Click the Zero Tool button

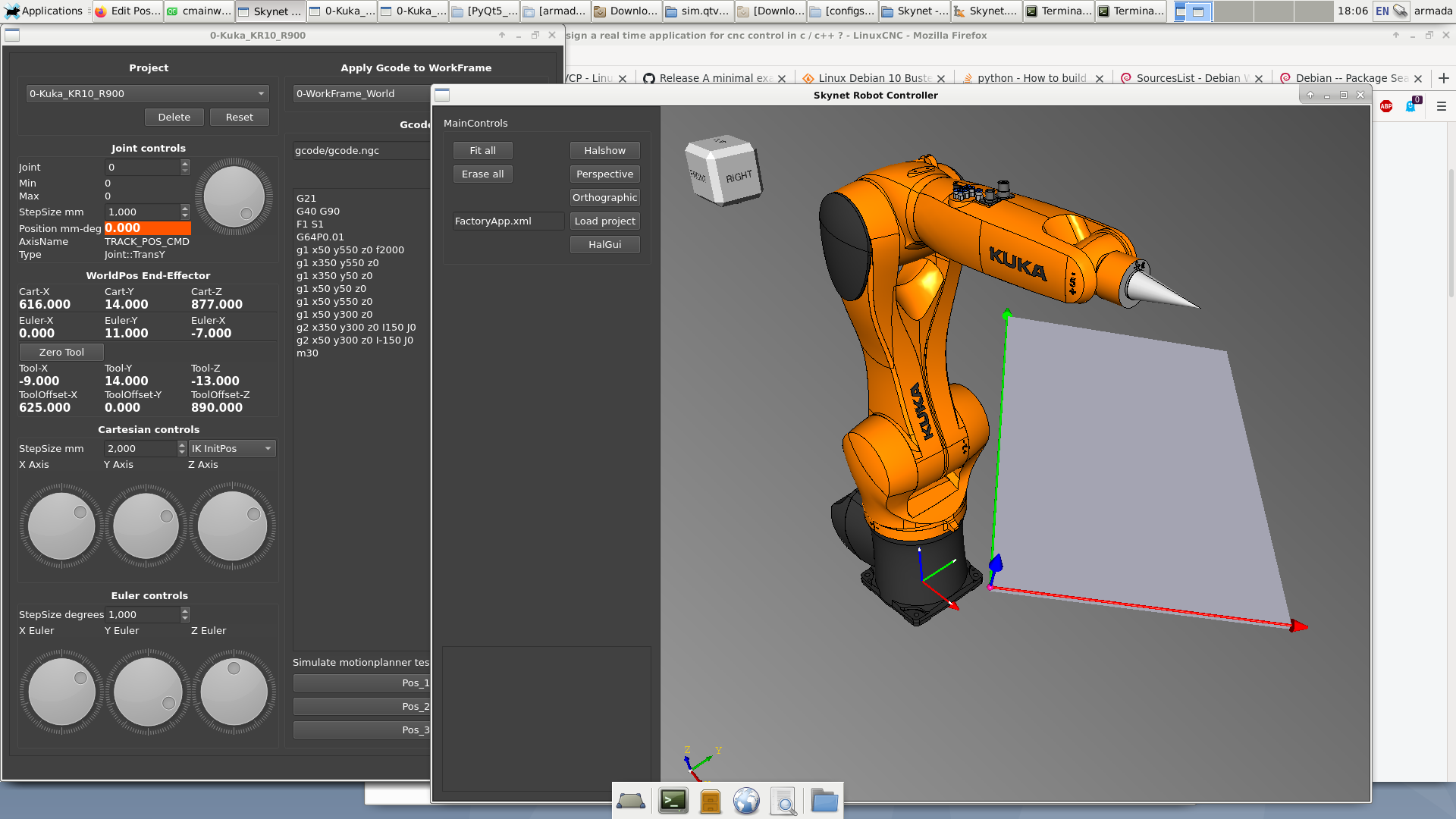click(61, 352)
